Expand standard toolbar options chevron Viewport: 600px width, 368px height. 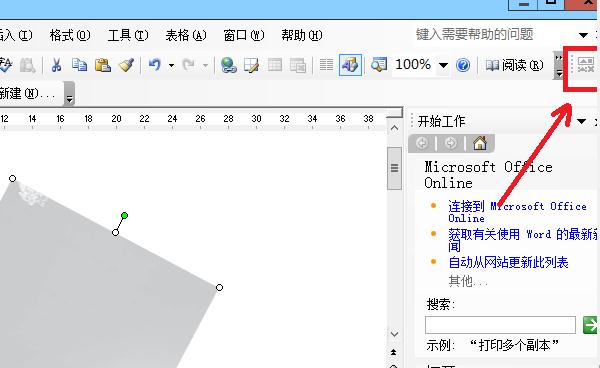pyautogui.click(x=559, y=65)
